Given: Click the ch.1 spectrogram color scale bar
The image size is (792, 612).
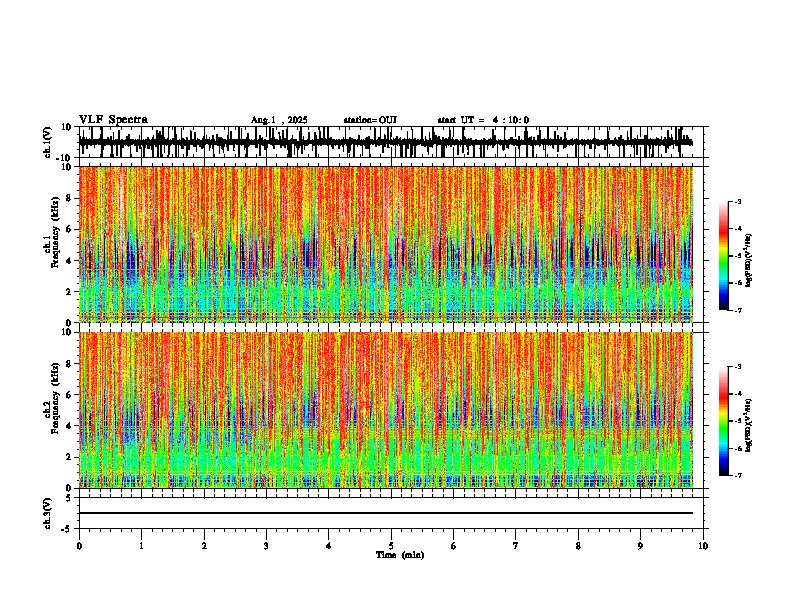Looking at the screenshot, I should point(724,256).
